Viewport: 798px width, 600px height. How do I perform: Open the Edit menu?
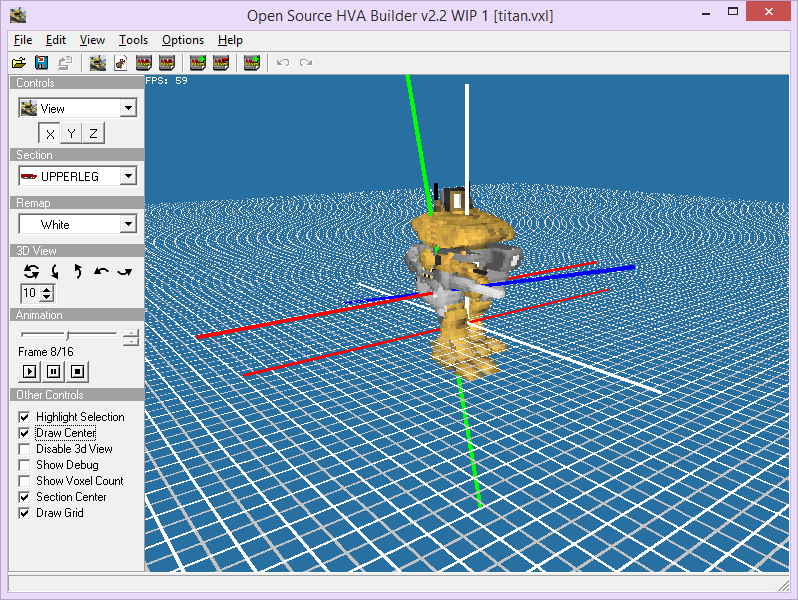(x=55, y=40)
